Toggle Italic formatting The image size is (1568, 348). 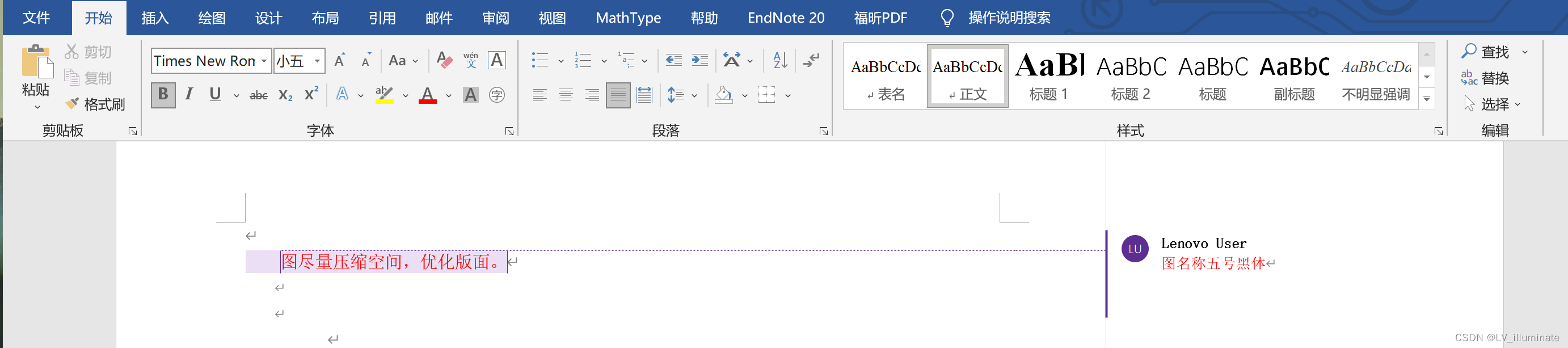pyautogui.click(x=189, y=94)
